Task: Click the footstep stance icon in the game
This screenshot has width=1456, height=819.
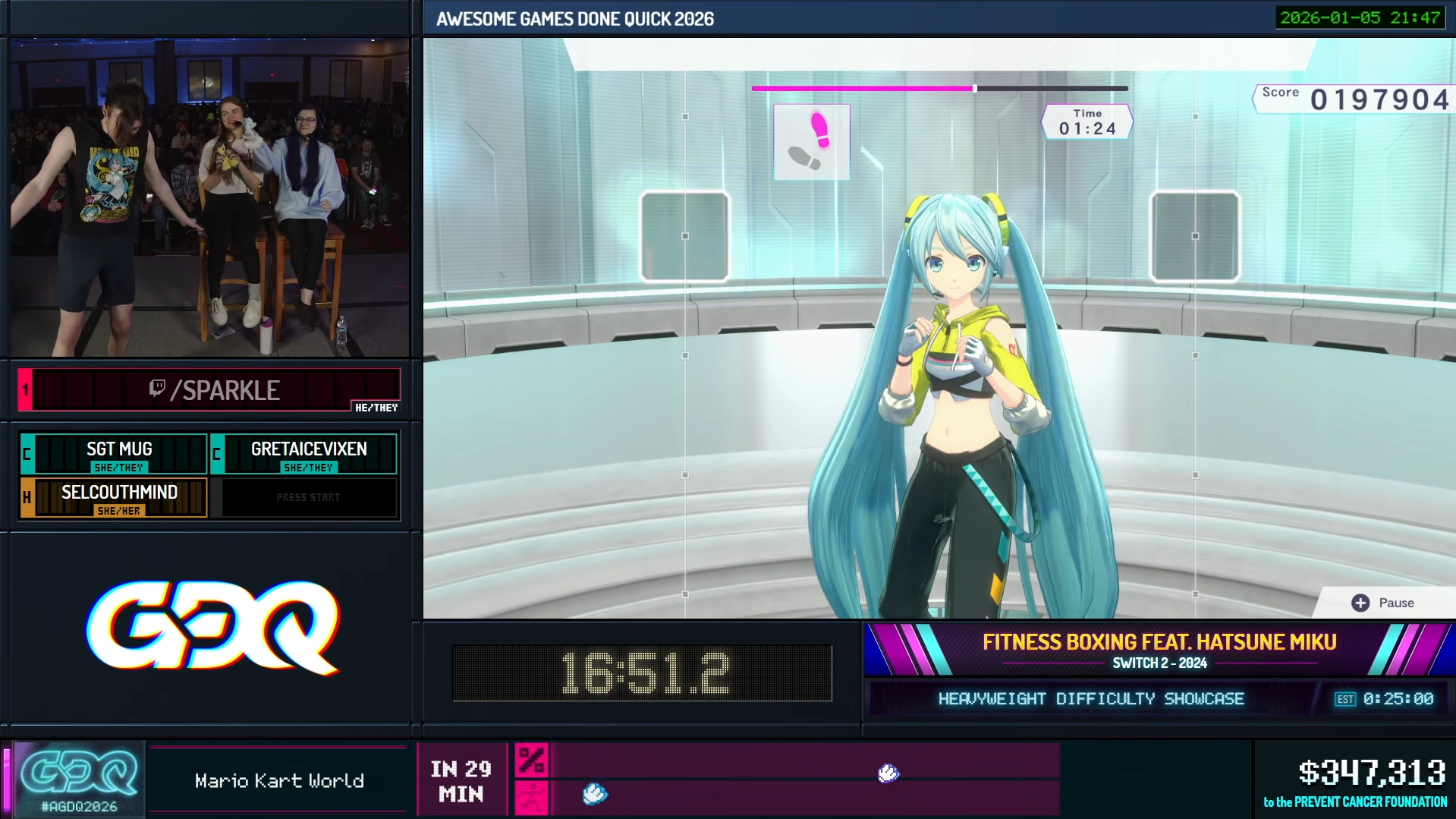Action: tap(811, 142)
